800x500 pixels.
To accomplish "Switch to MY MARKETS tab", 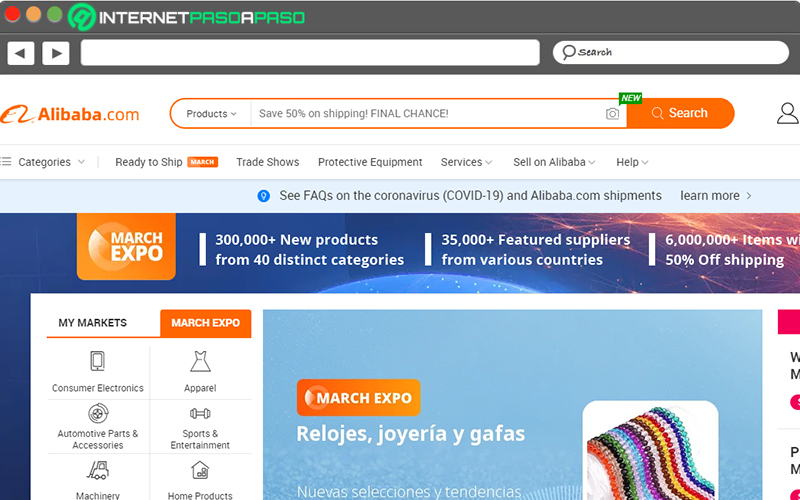I will click(x=92, y=323).
